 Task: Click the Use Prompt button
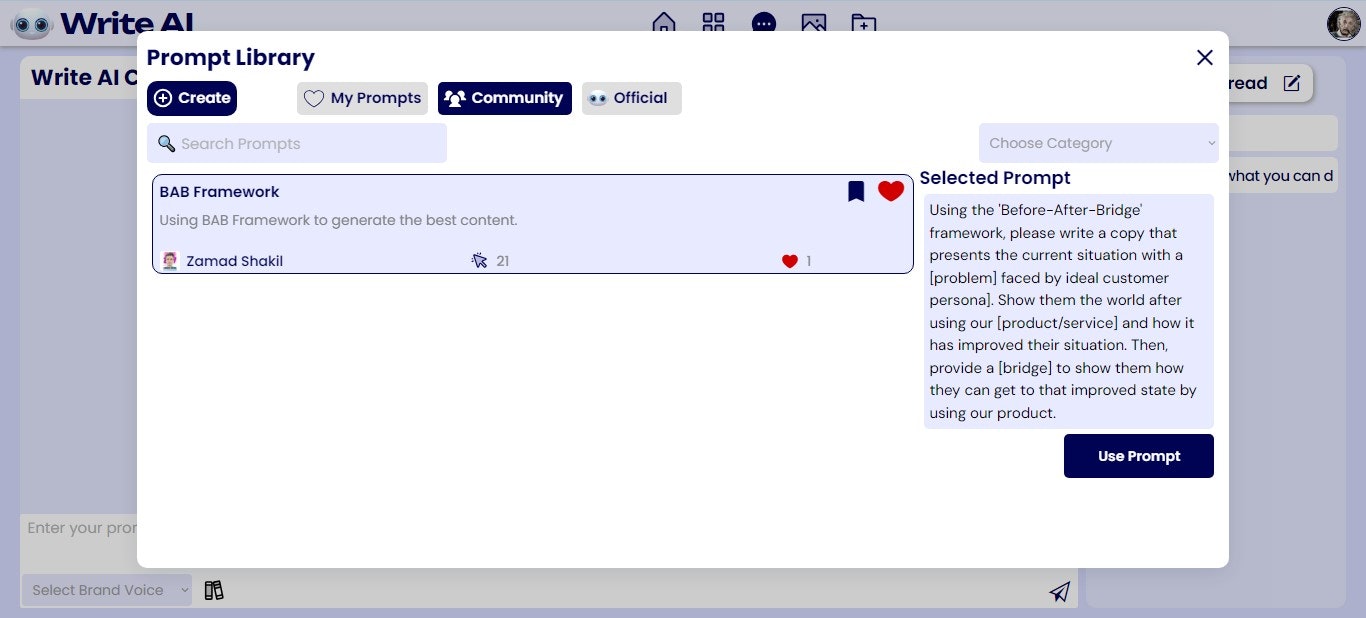point(1138,455)
